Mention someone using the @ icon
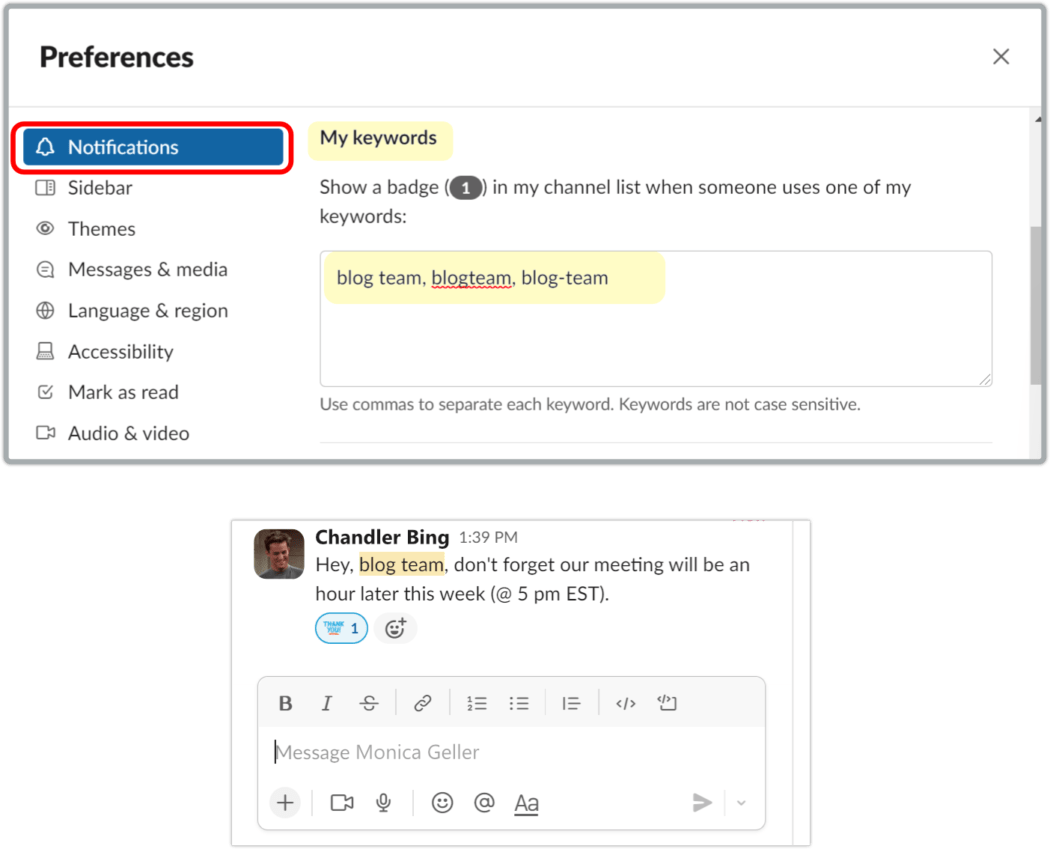 [x=484, y=802]
